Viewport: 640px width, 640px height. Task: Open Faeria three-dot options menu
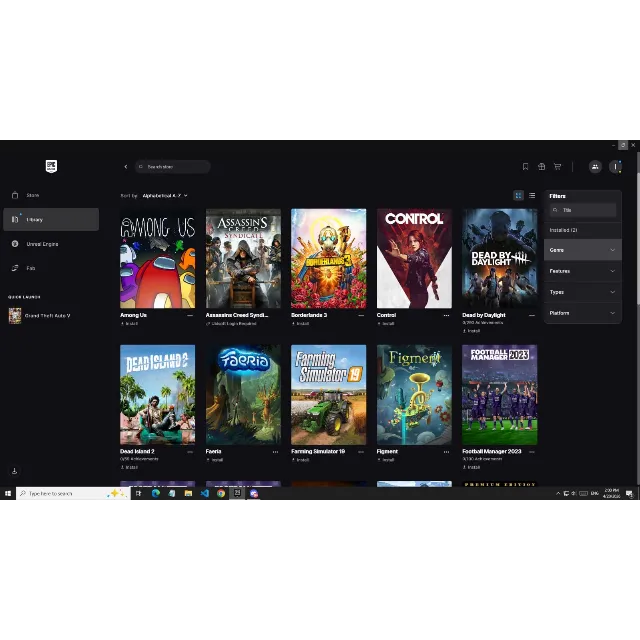[275, 452]
